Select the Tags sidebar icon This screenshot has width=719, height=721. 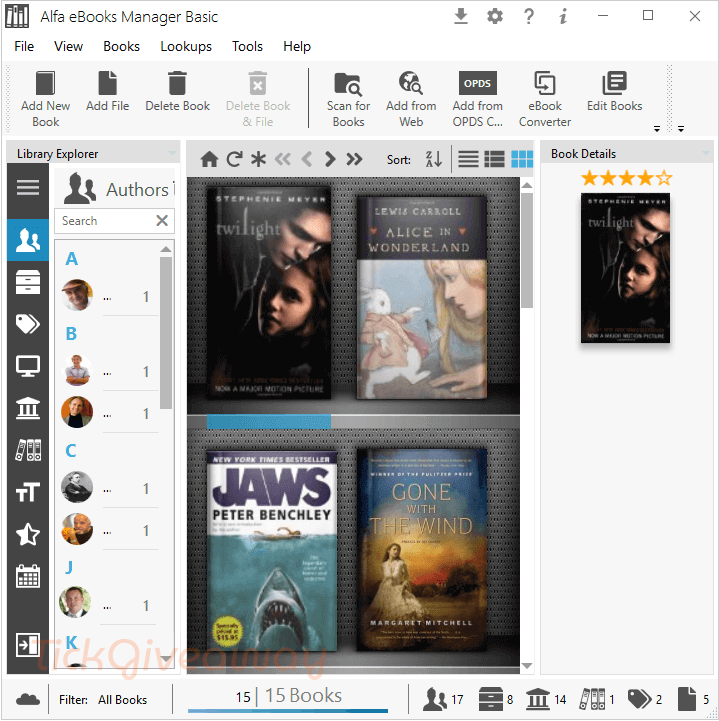click(28, 324)
